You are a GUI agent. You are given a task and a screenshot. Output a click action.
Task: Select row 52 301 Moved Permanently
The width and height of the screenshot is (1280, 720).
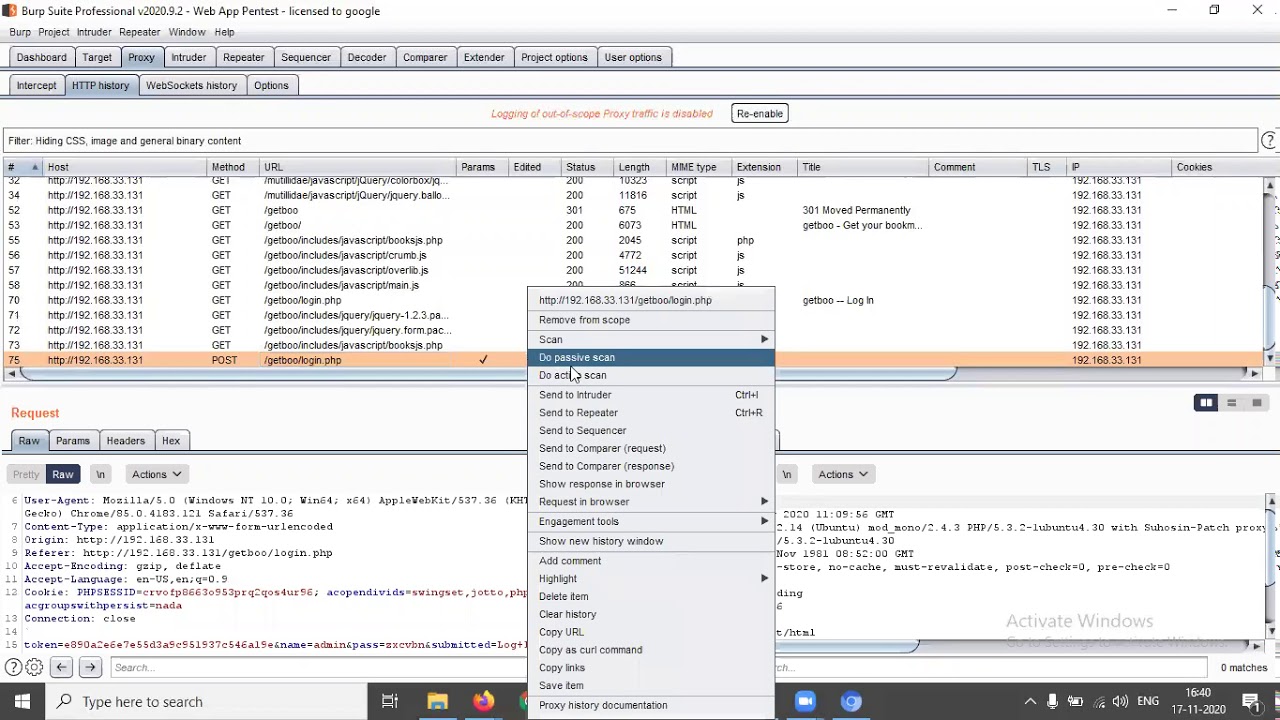(634, 210)
